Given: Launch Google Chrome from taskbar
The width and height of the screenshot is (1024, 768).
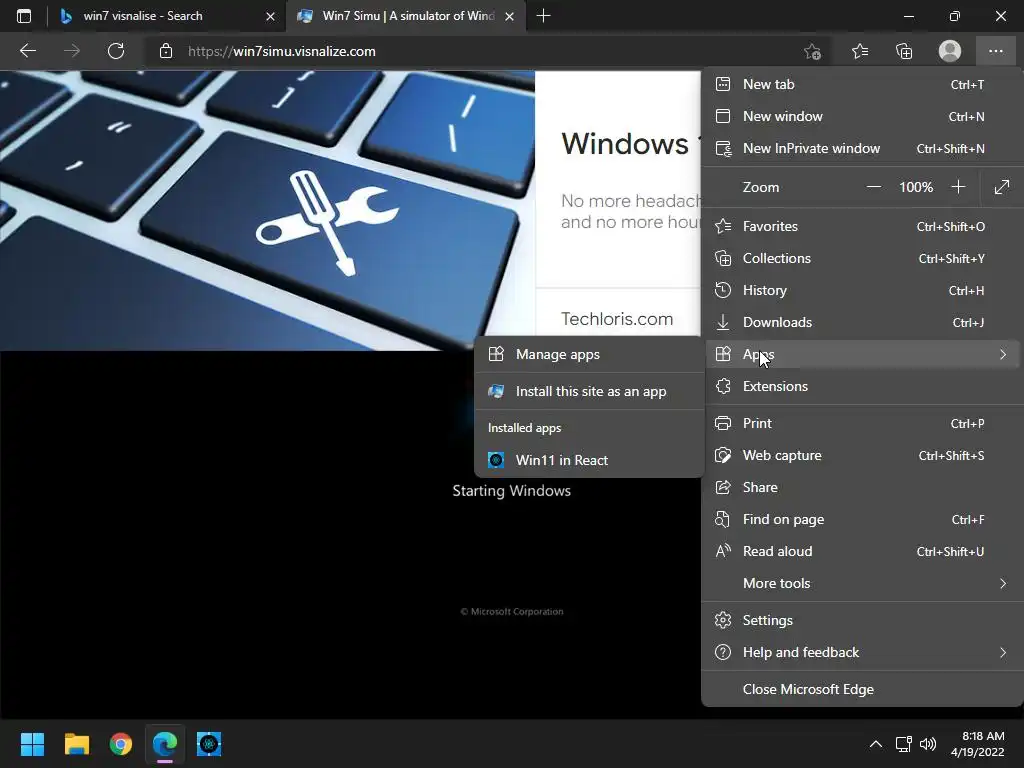Looking at the screenshot, I should click(121, 744).
